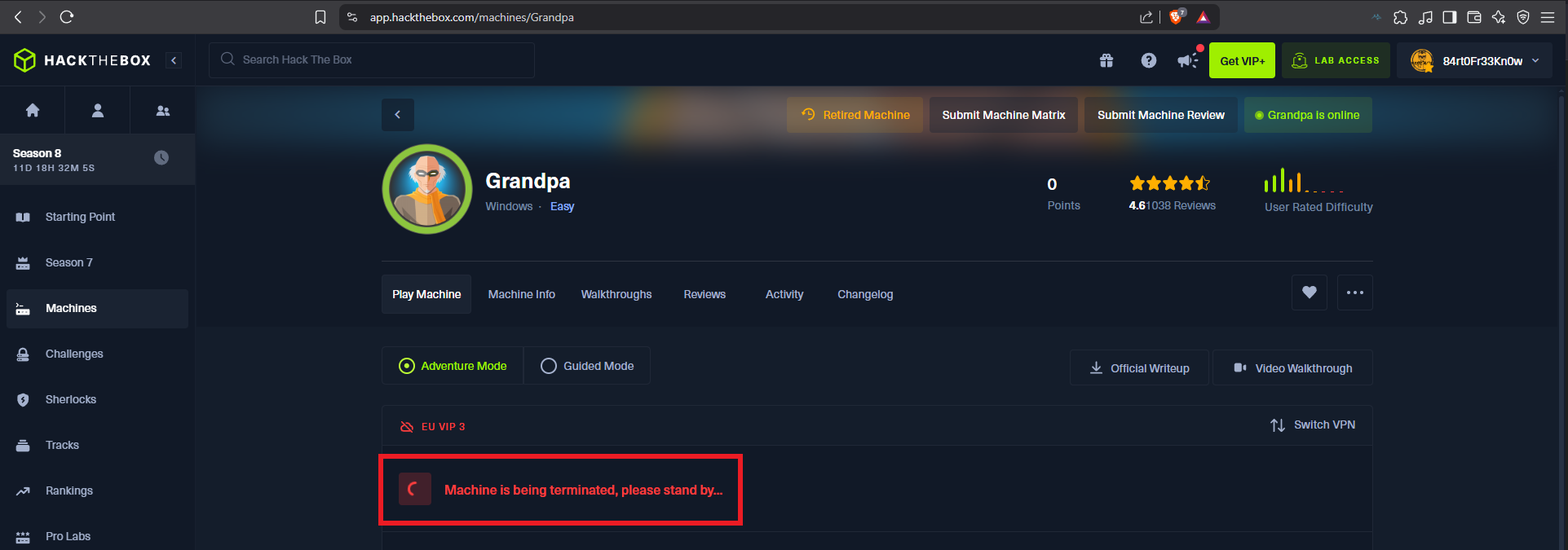Open the three-dot more options menu

[1355, 293]
